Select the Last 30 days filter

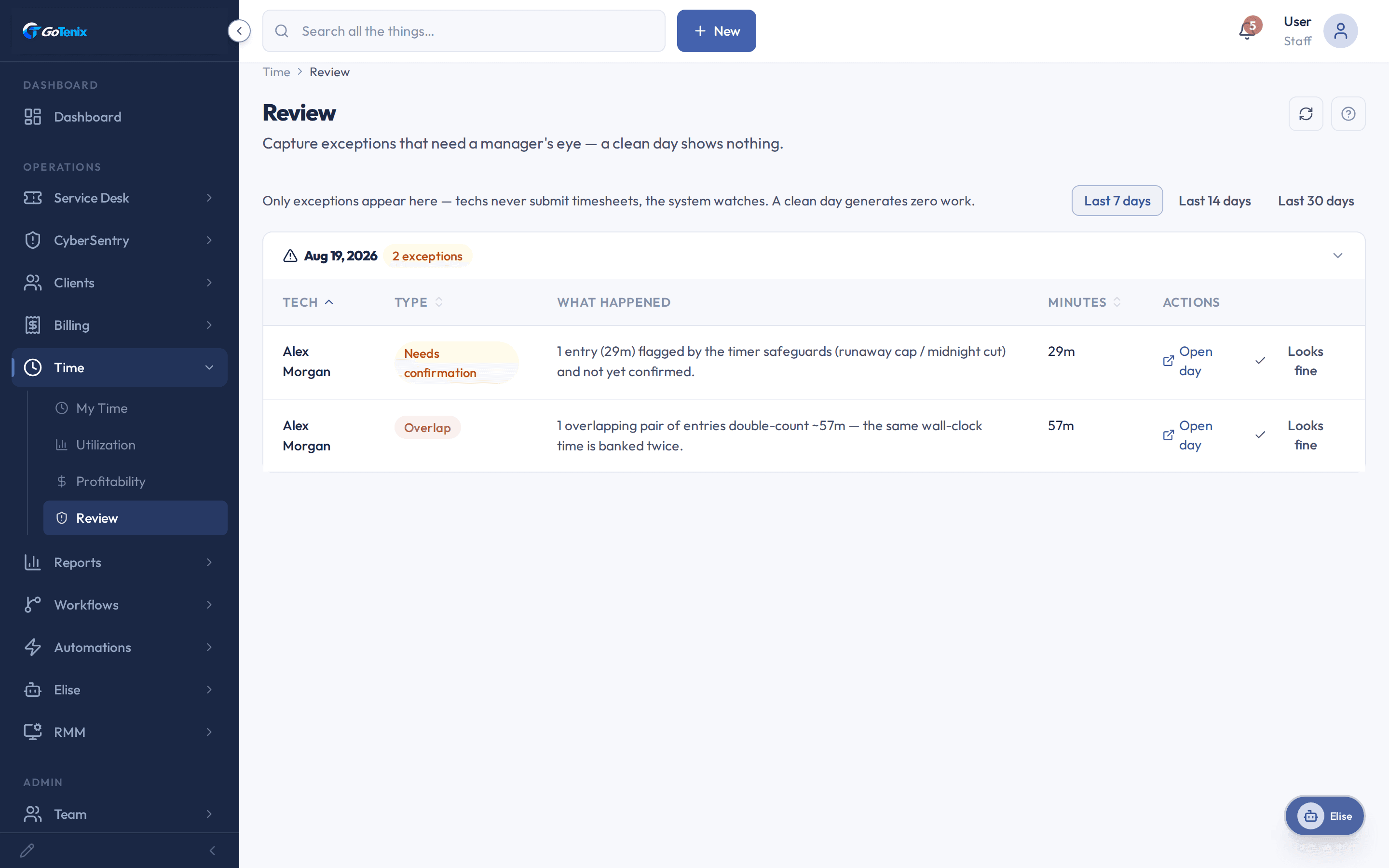(x=1316, y=200)
